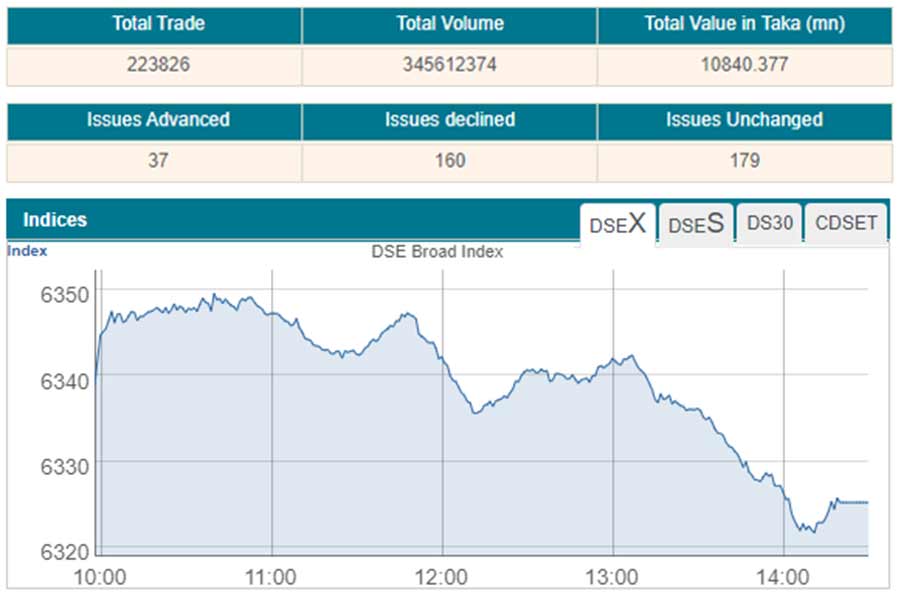Click the Issues declined header
Image resolution: width=900 pixels, height=600 pixels.
tap(449, 120)
